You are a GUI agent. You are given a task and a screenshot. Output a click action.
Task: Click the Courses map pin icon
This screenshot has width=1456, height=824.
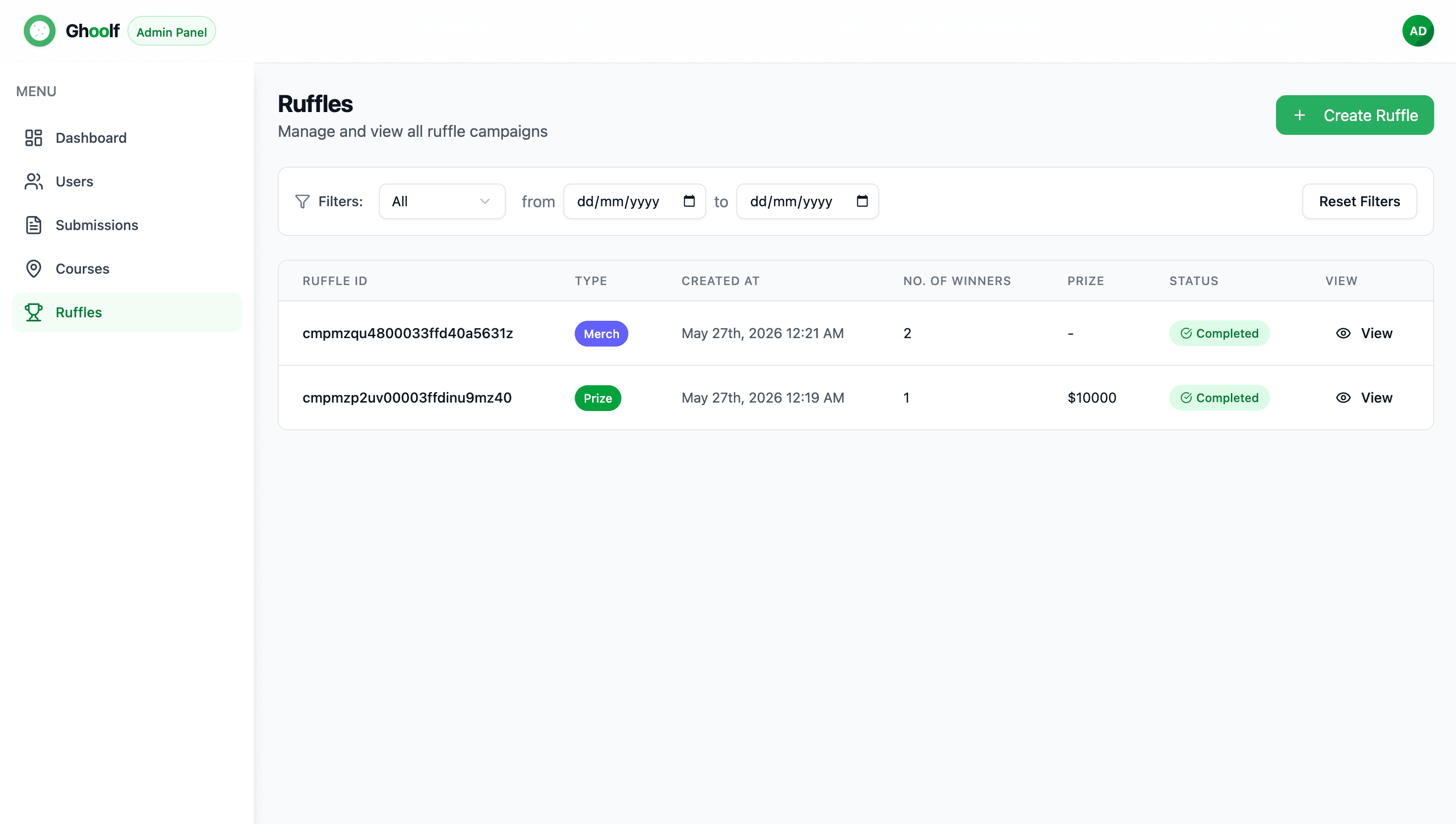pos(34,268)
